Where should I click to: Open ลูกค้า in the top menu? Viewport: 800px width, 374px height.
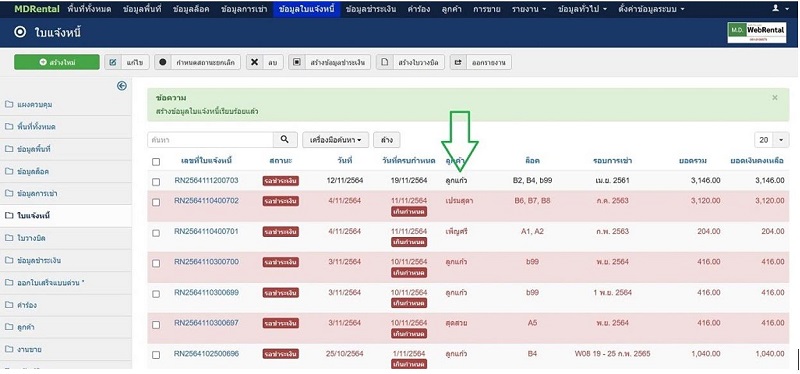coord(451,9)
